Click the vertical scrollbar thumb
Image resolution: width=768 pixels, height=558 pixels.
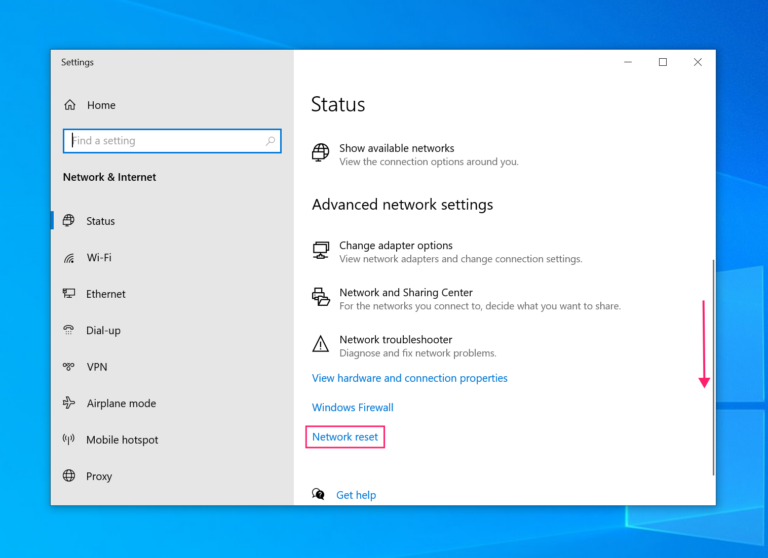[713, 367]
